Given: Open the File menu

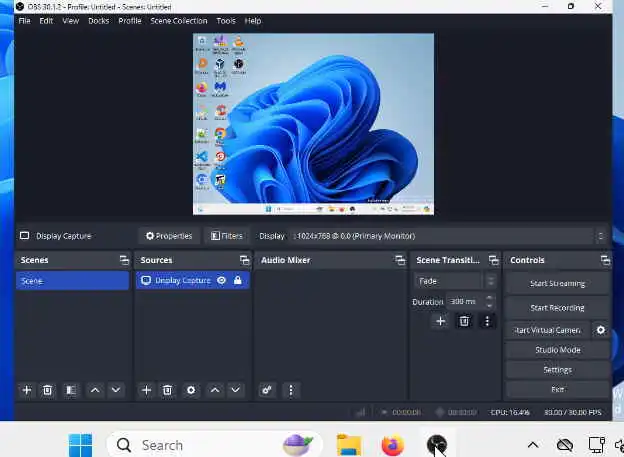Looking at the screenshot, I should (x=24, y=21).
